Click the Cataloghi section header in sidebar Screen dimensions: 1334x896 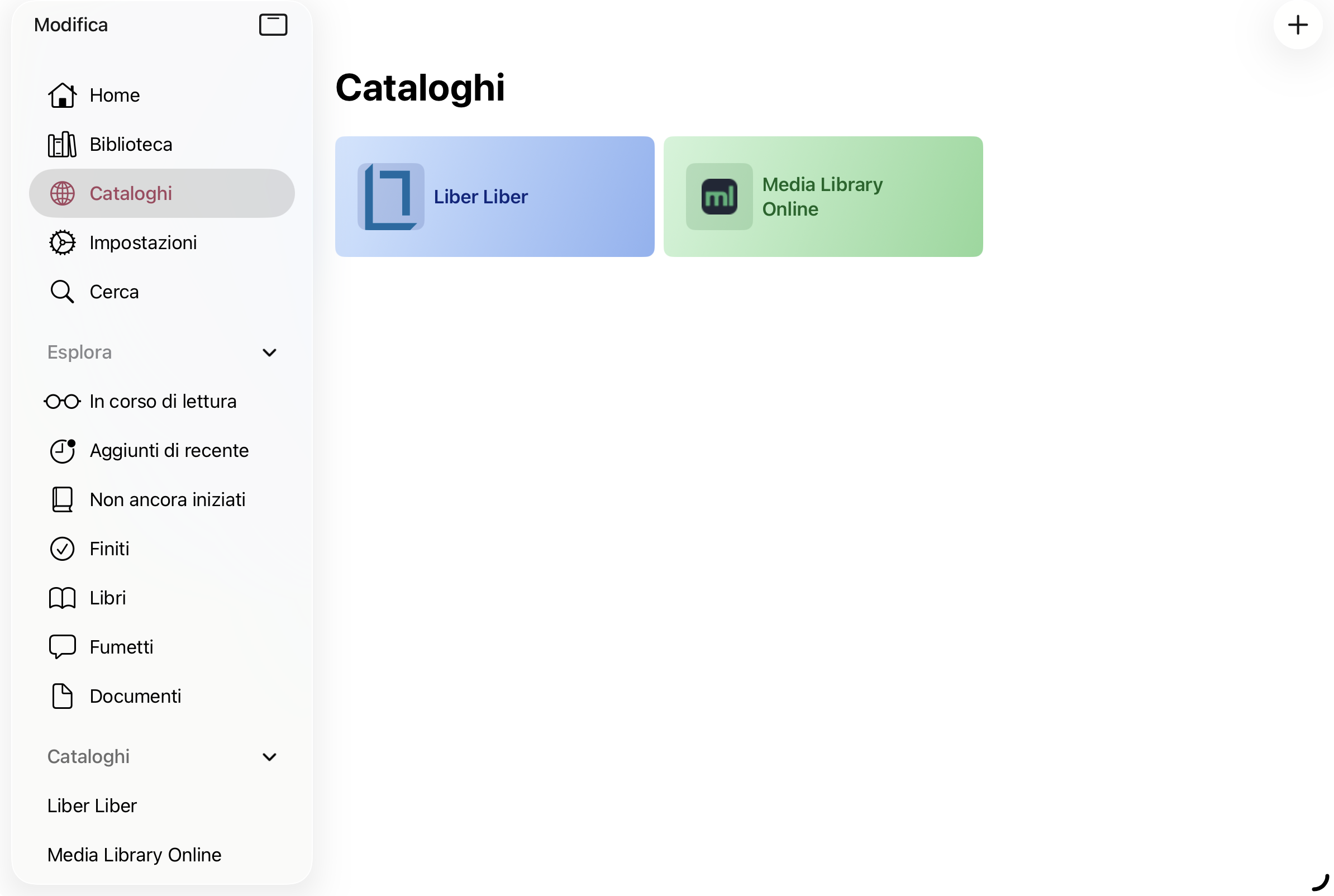(89, 757)
